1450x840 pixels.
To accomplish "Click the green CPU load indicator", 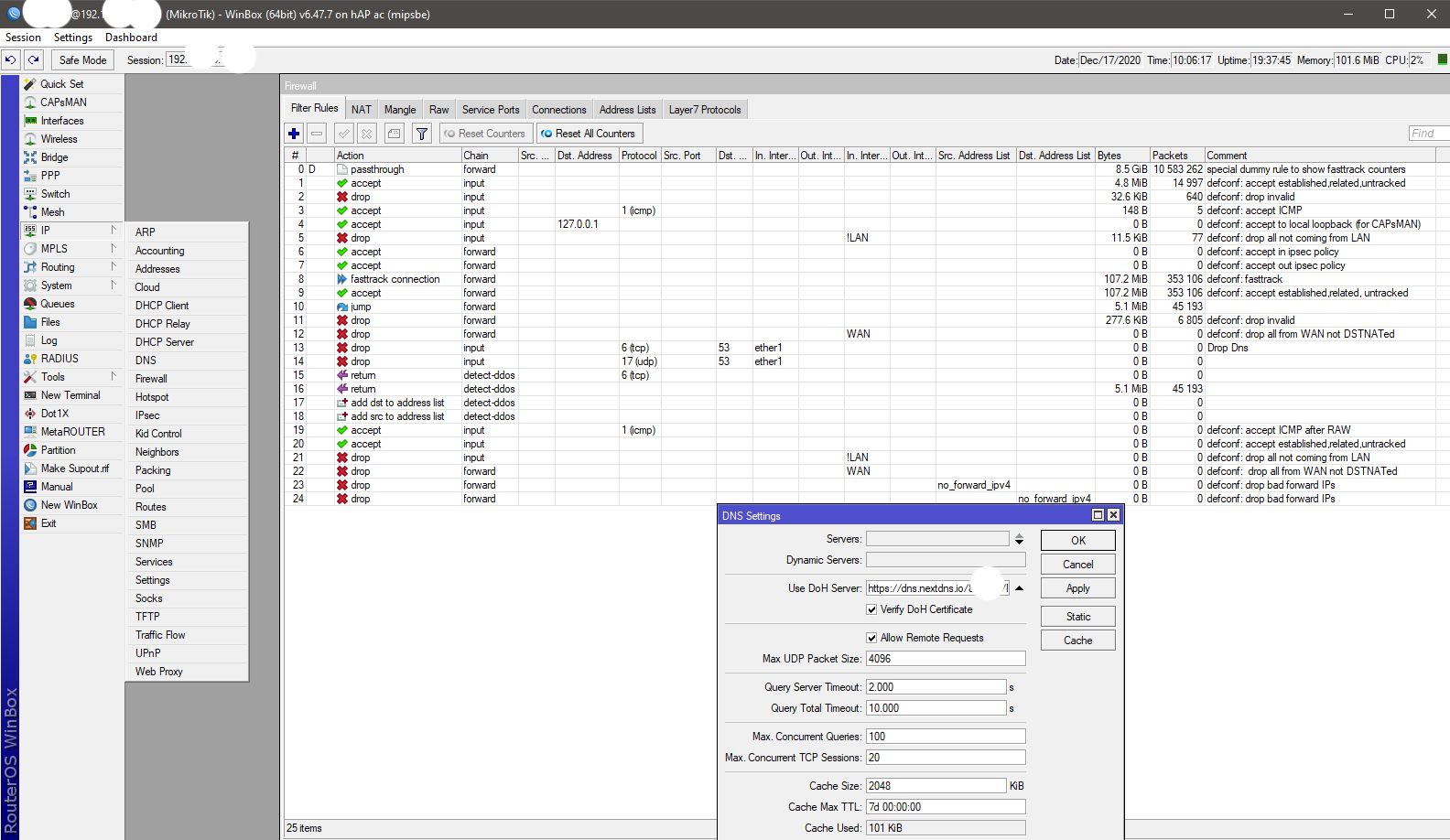I will (x=1442, y=59).
